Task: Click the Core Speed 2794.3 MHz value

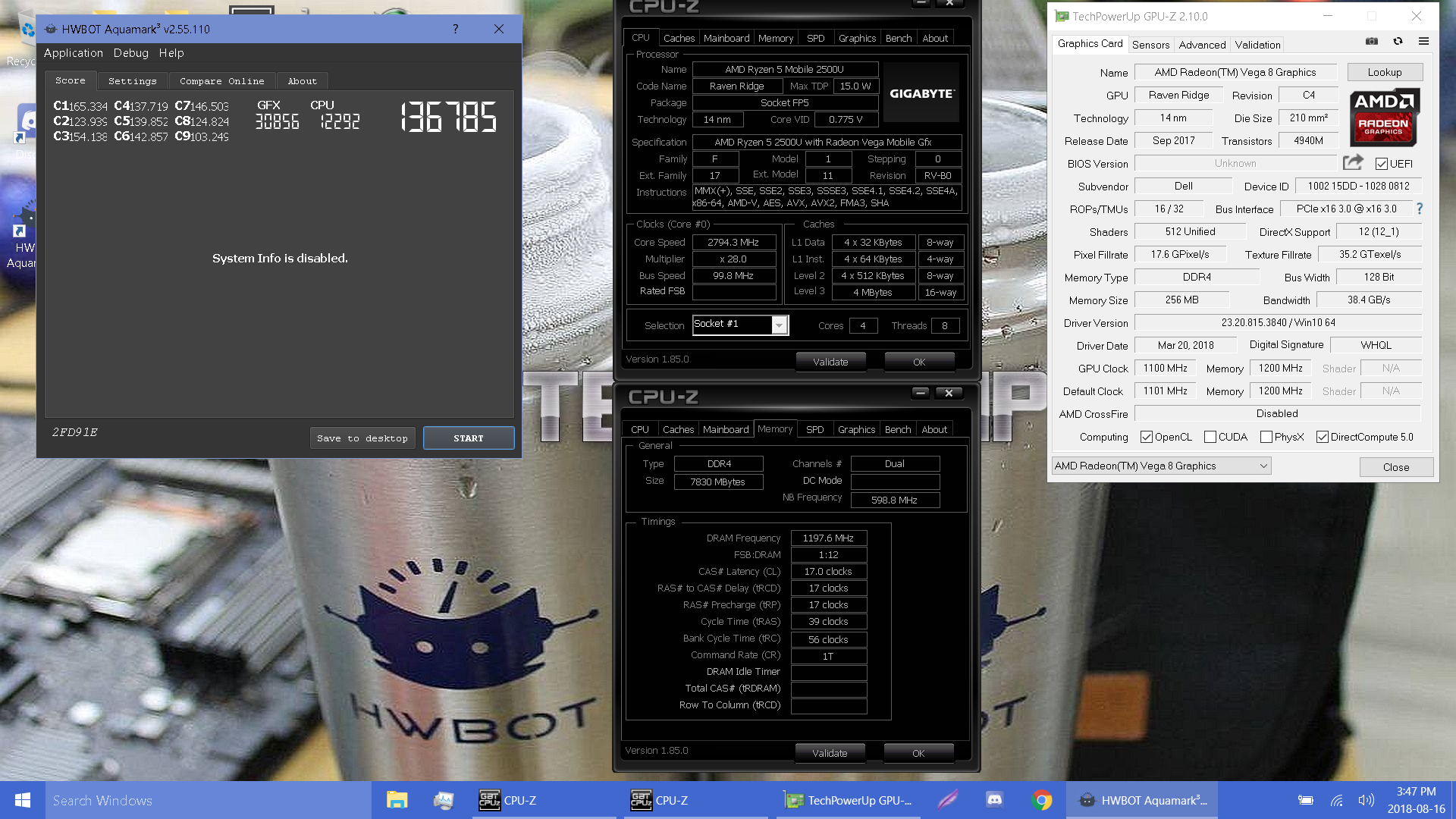Action: tap(733, 243)
